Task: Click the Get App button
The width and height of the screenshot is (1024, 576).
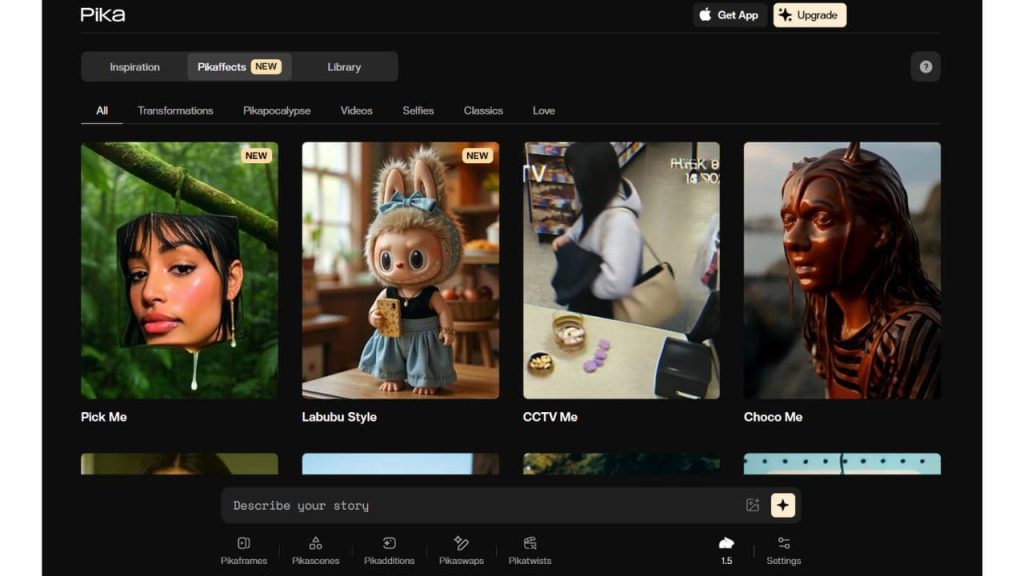Action: [730, 15]
